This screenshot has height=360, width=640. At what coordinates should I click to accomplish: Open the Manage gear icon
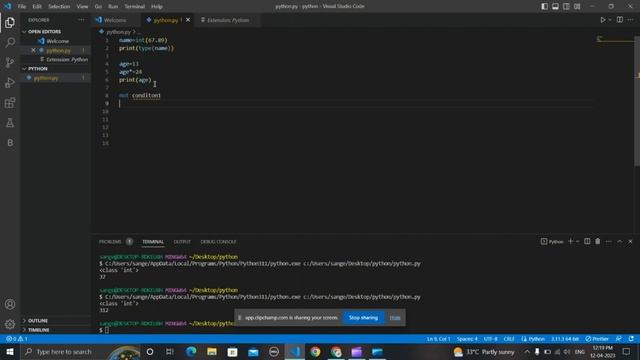coord(10,324)
